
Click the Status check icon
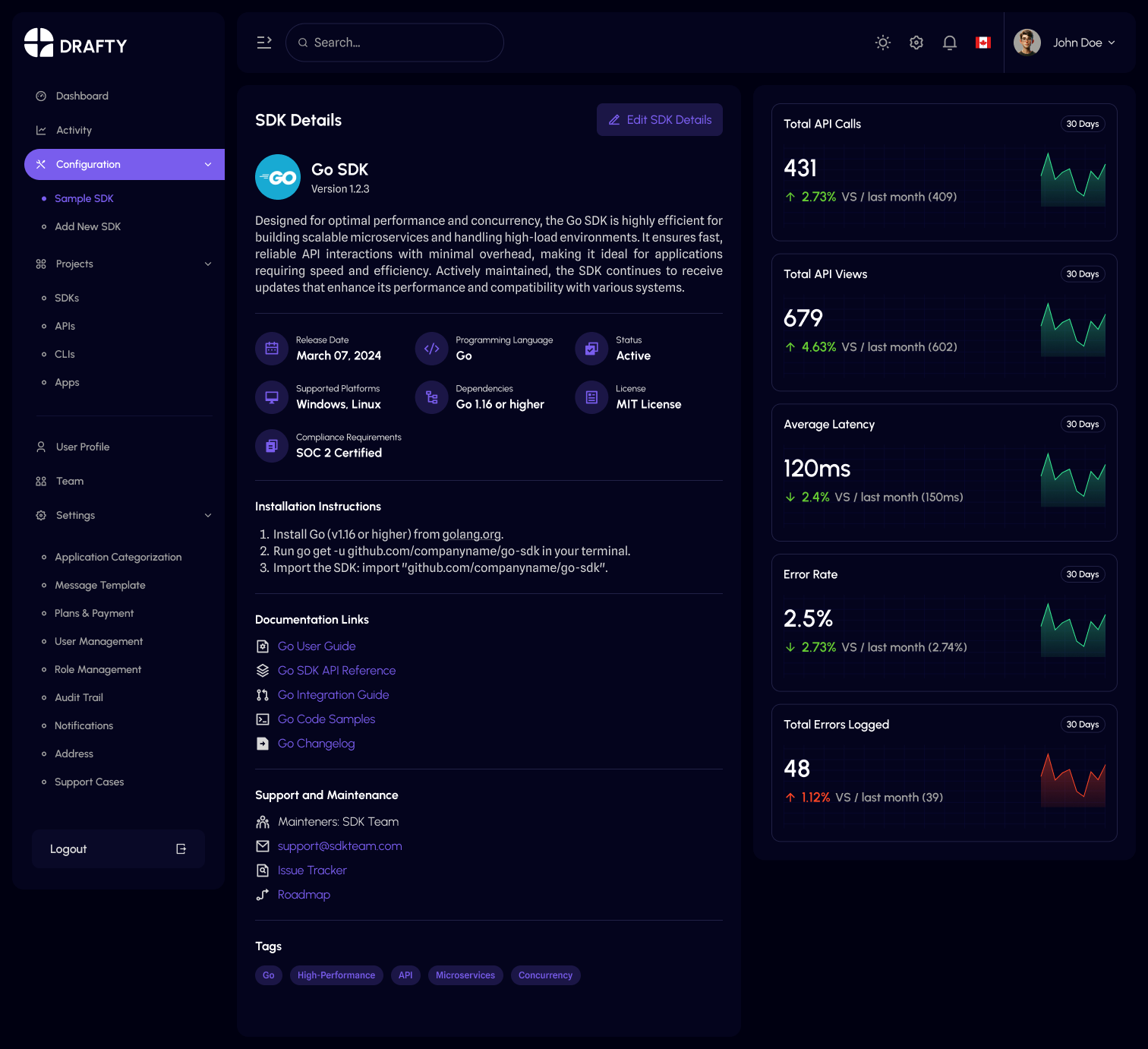pos(591,349)
